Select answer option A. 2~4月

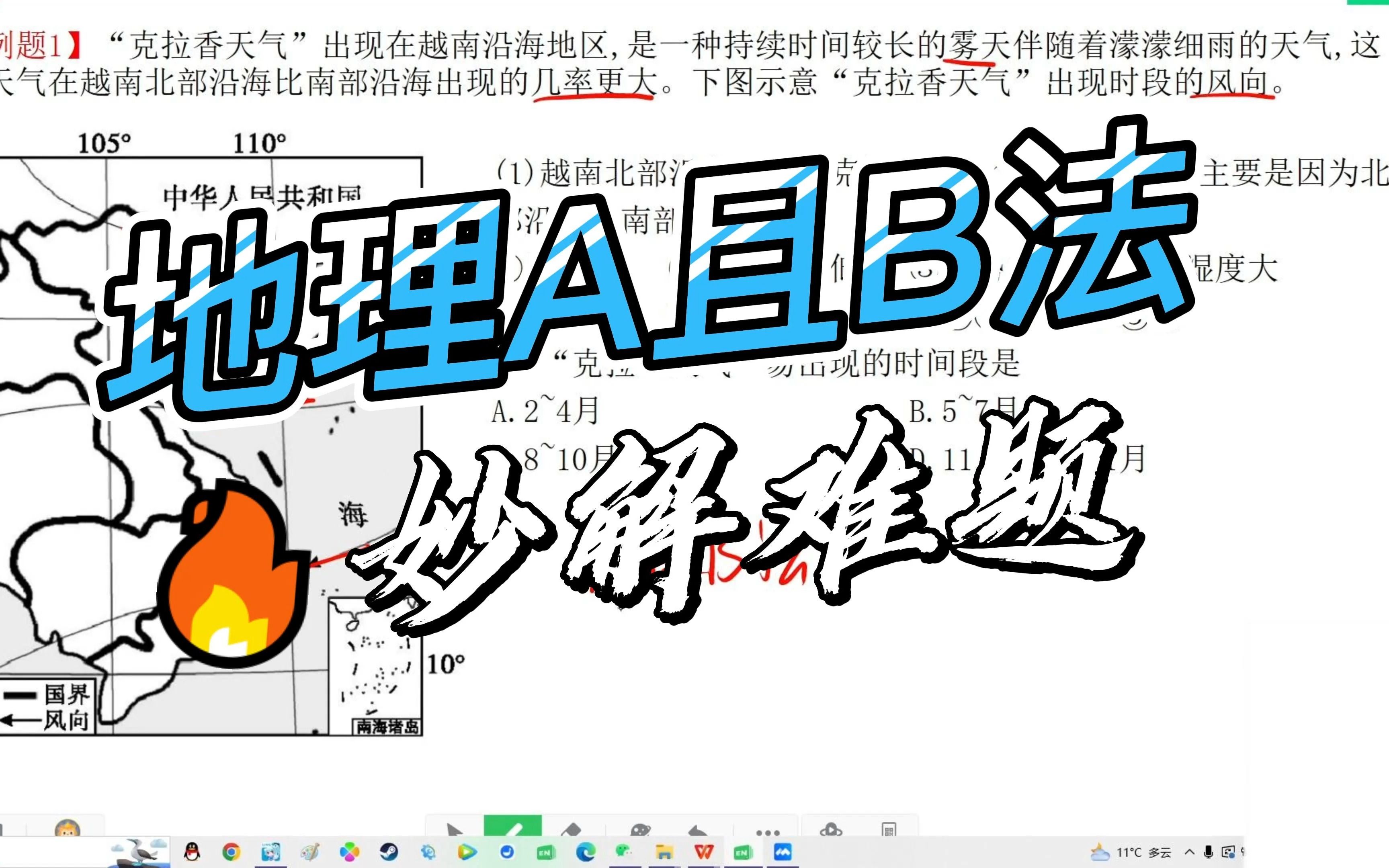(x=545, y=411)
